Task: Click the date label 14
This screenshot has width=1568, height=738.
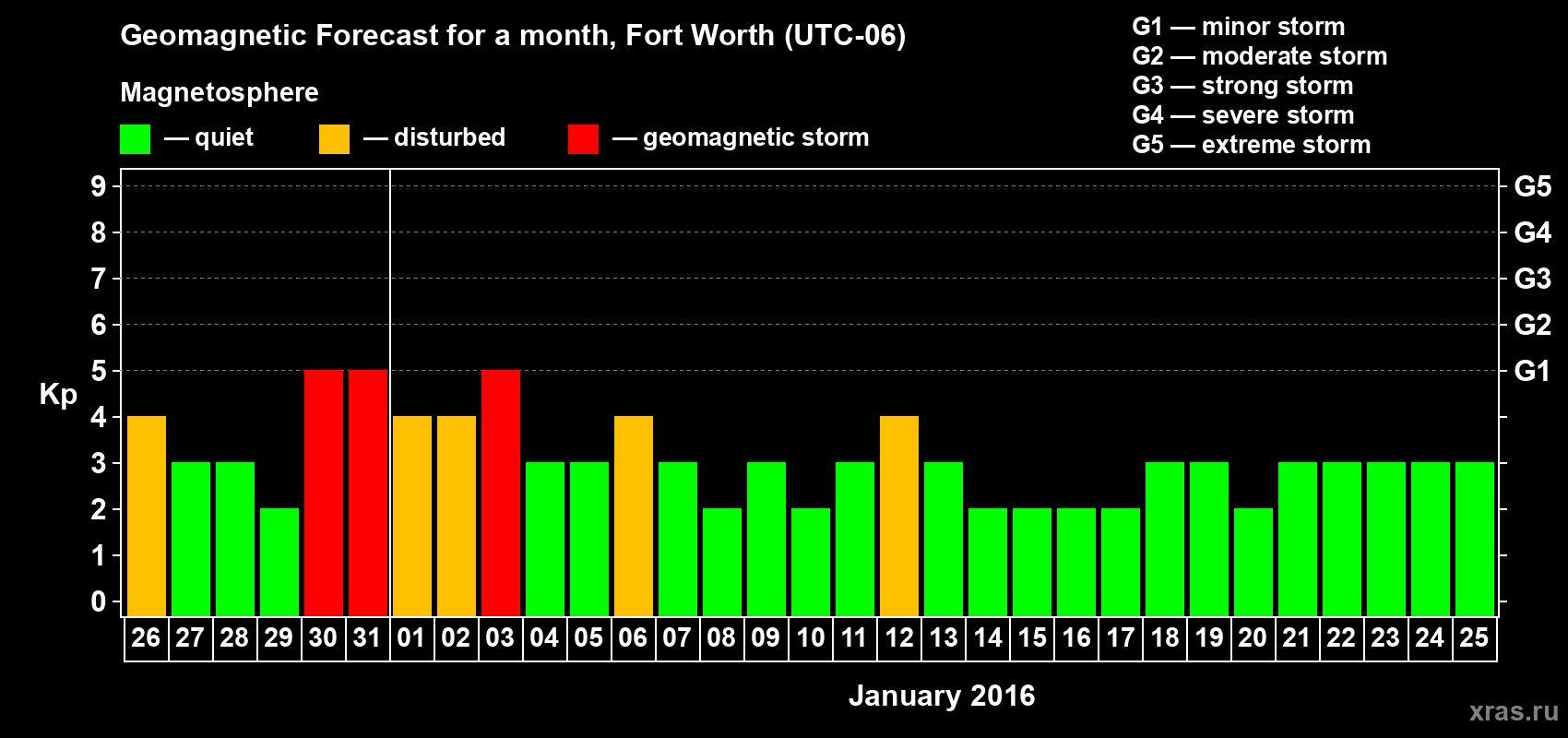Action: tap(988, 638)
